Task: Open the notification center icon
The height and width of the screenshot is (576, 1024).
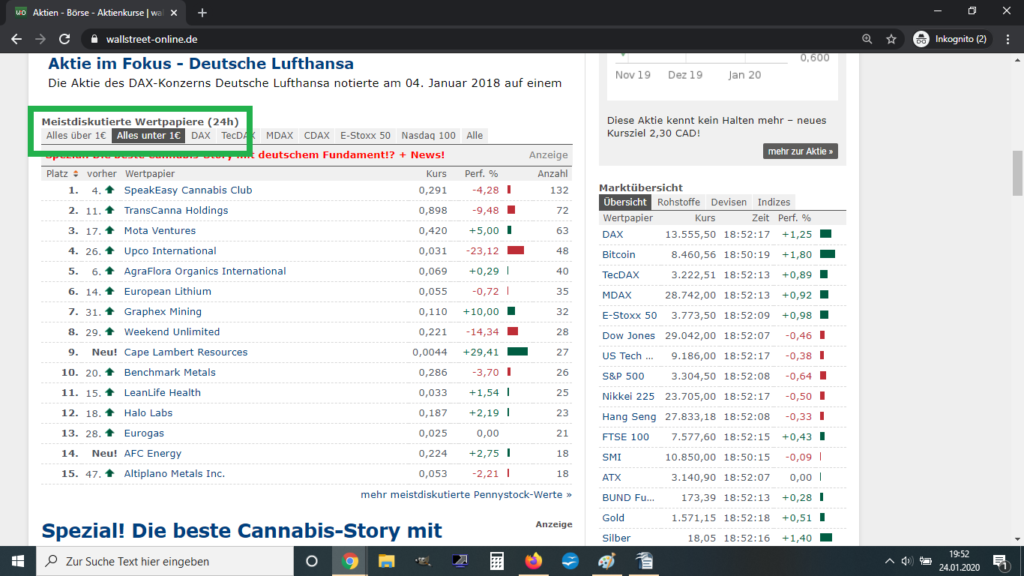Action: (1000, 561)
